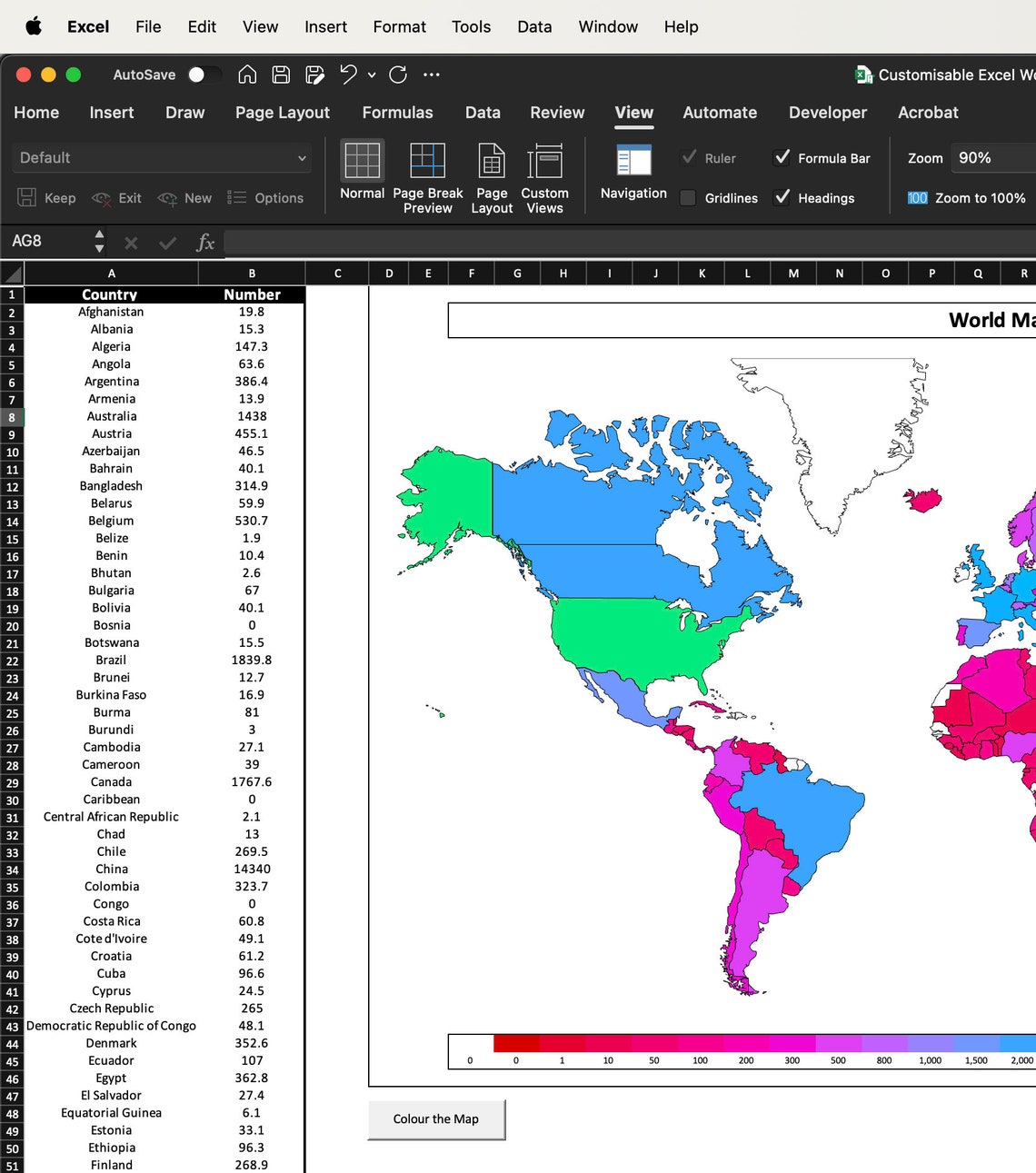The width and height of the screenshot is (1036, 1173).
Task: Click the Home icon in quick access toolbar
Action: [247, 75]
